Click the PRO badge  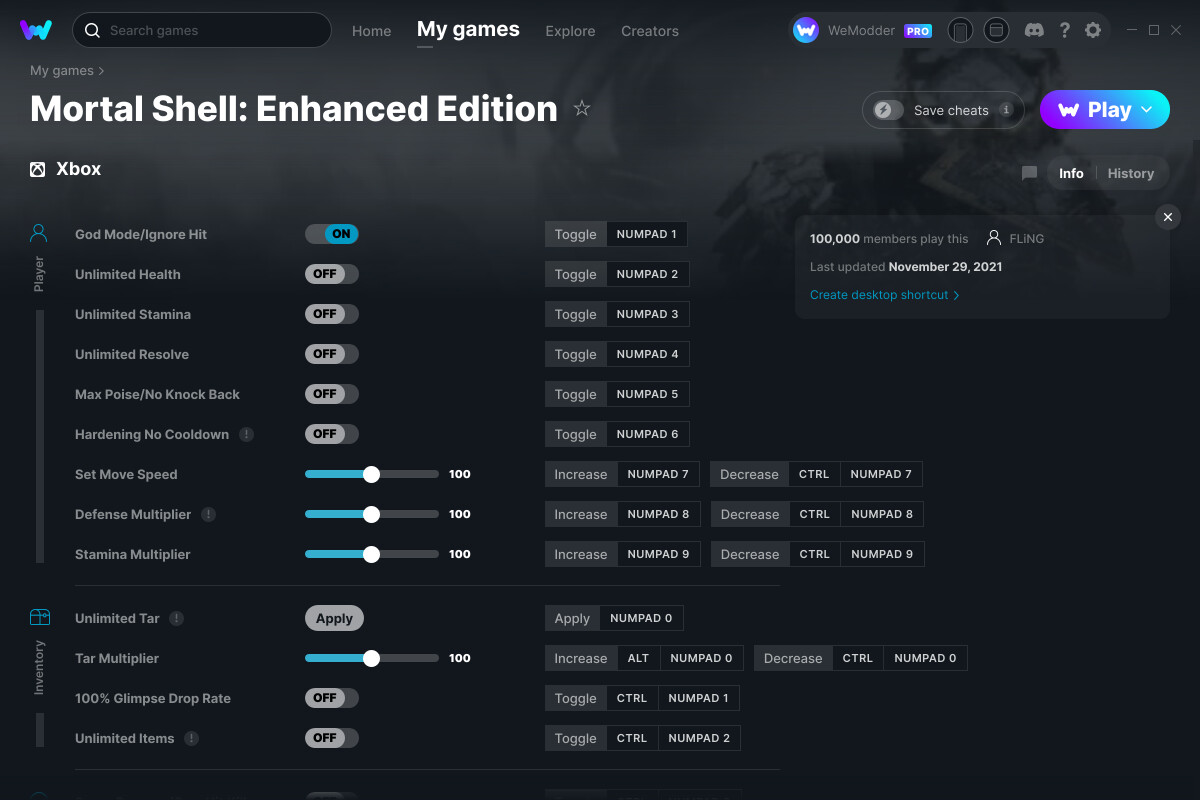point(918,31)
